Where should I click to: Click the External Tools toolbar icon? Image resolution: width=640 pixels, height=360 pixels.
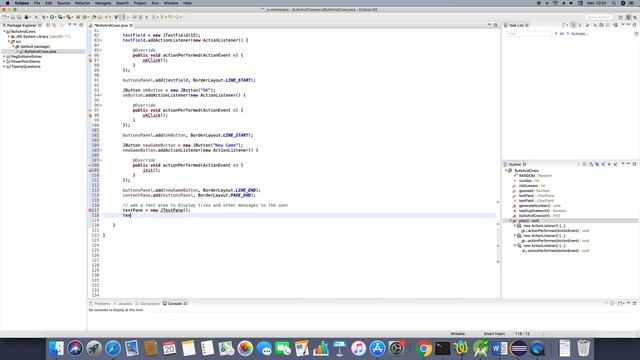69,17
